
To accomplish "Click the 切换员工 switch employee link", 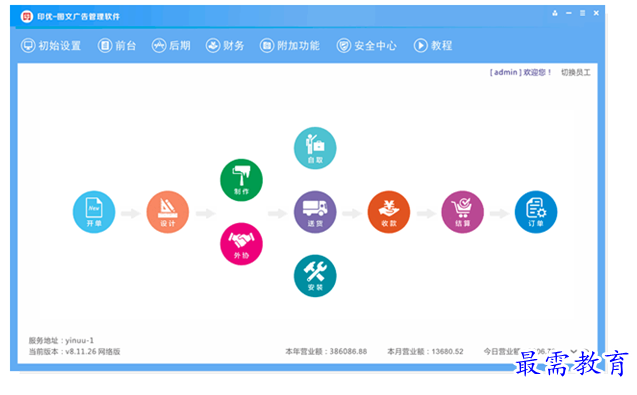I will pyautogui.click(x=576, y=72).
